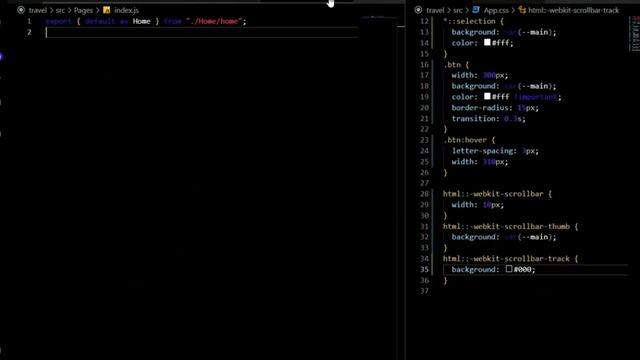Click the CSS file icon beside App.css breadcrumb
The height and width of the screenshot is (360, 640).
476,10
